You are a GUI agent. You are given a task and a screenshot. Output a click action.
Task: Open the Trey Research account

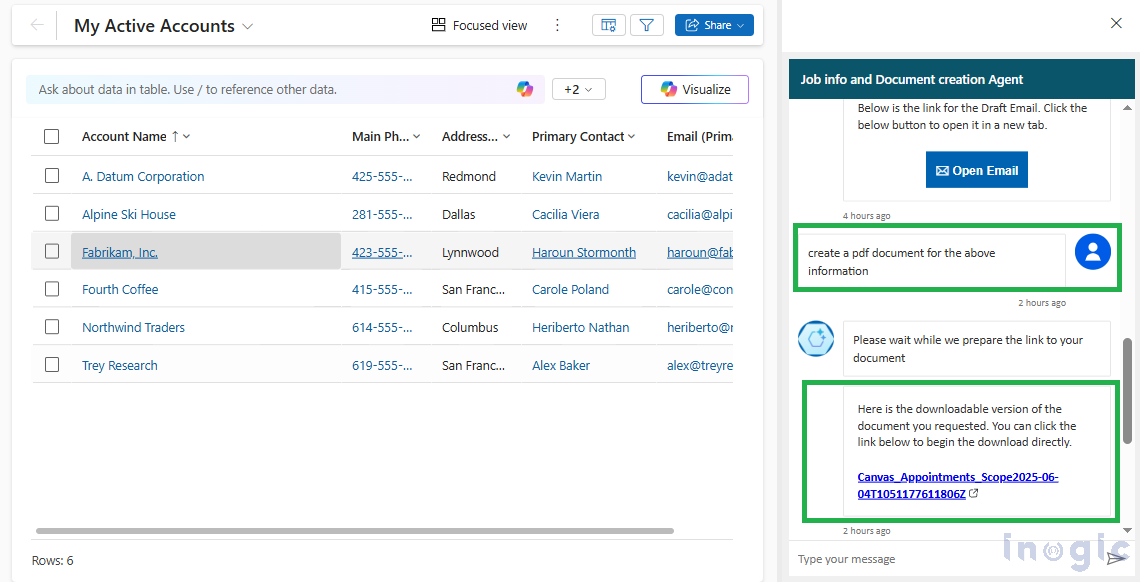120,365
